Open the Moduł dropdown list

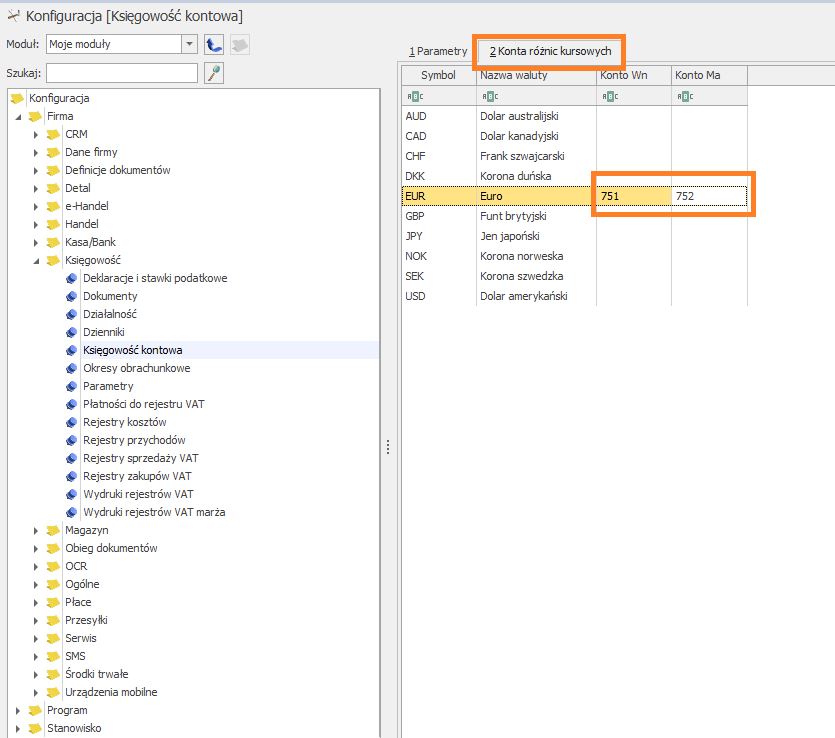click(189, 44)
